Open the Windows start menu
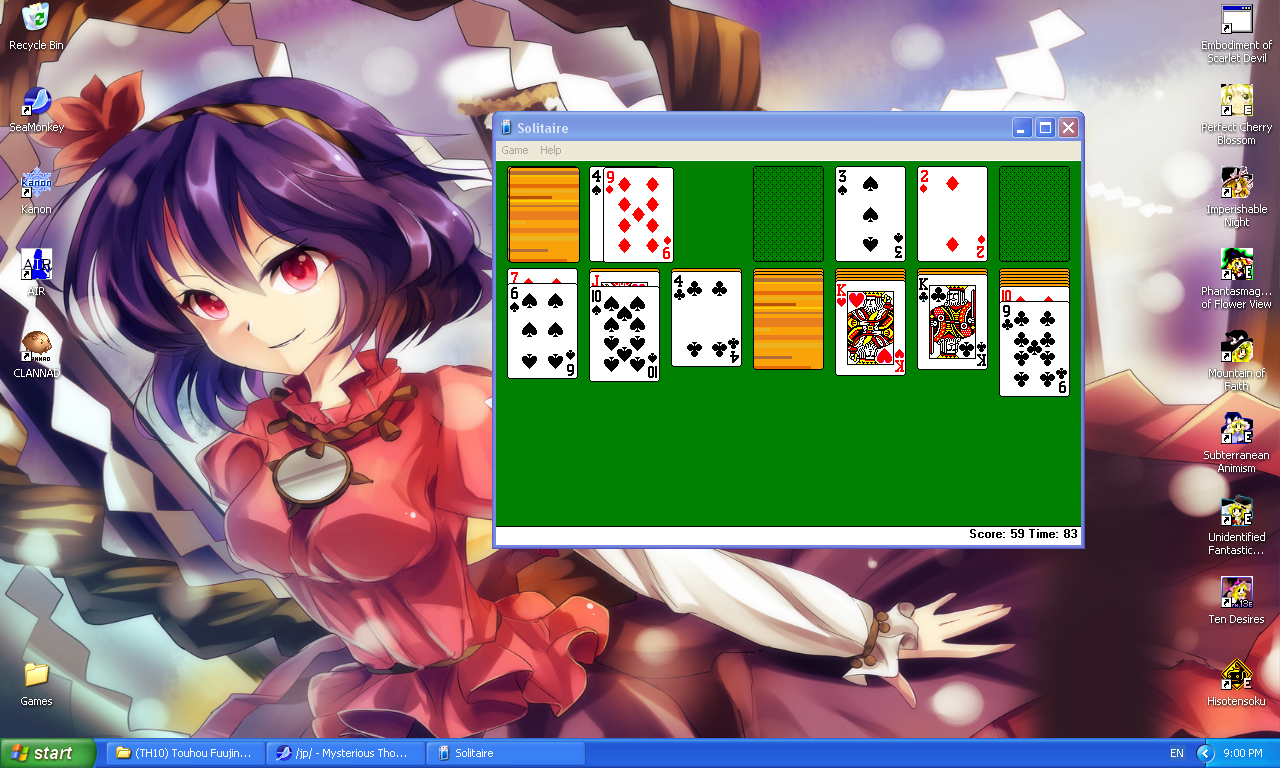The image size is (1280, 768). pyautogui.click(x=48, y=753)
